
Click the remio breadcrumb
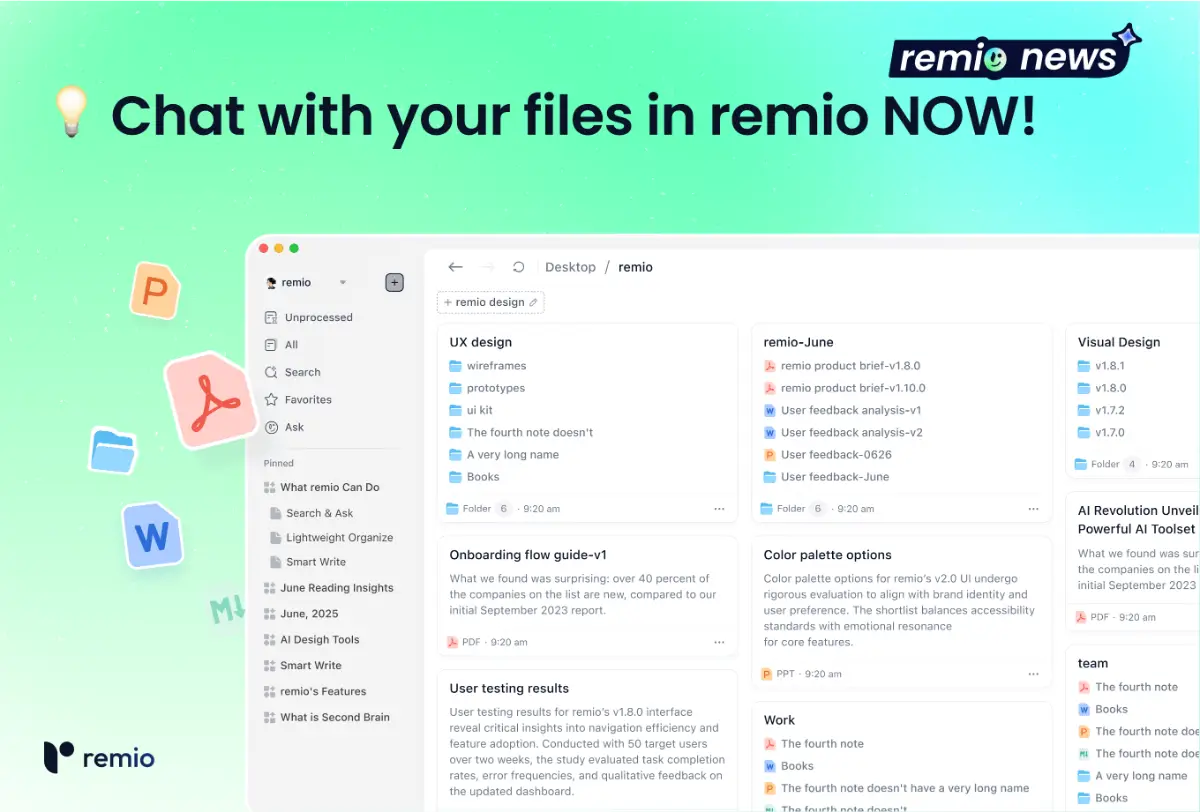pos(635,267)
